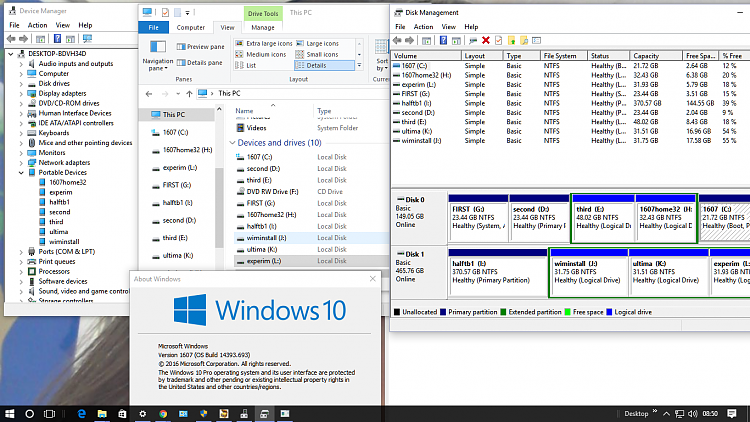This screenshot has height=422, width=750.
Task: Open Action menu in Device Manager
Action: tap(37, 25)
